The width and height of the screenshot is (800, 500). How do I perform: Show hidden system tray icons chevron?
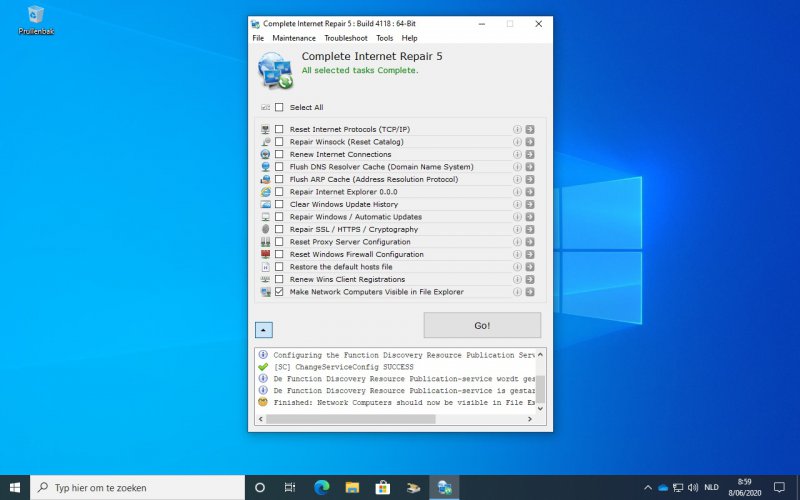tap(646, 487)
